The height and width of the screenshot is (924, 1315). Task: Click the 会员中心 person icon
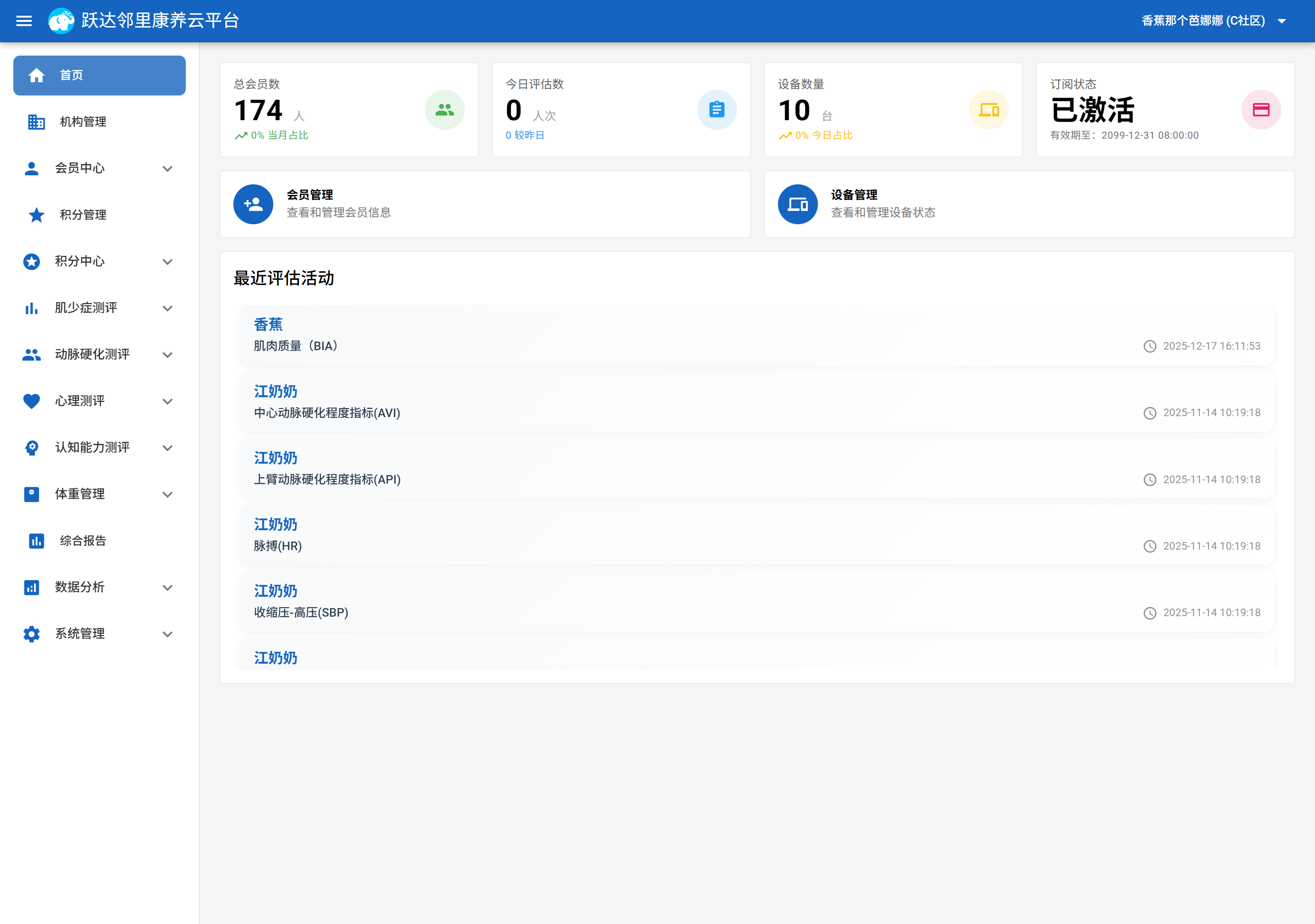pyautogui.click(x=31, y=168)
